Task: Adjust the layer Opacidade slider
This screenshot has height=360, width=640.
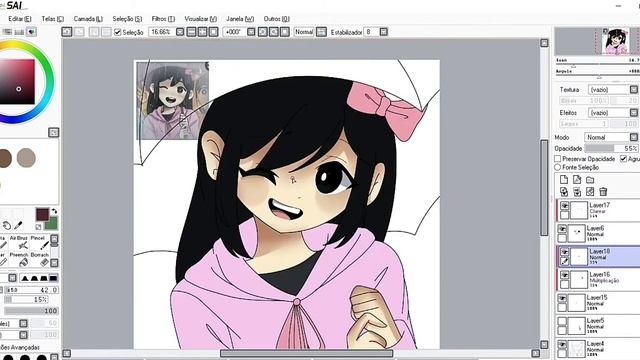Action: tap(611, 149)
